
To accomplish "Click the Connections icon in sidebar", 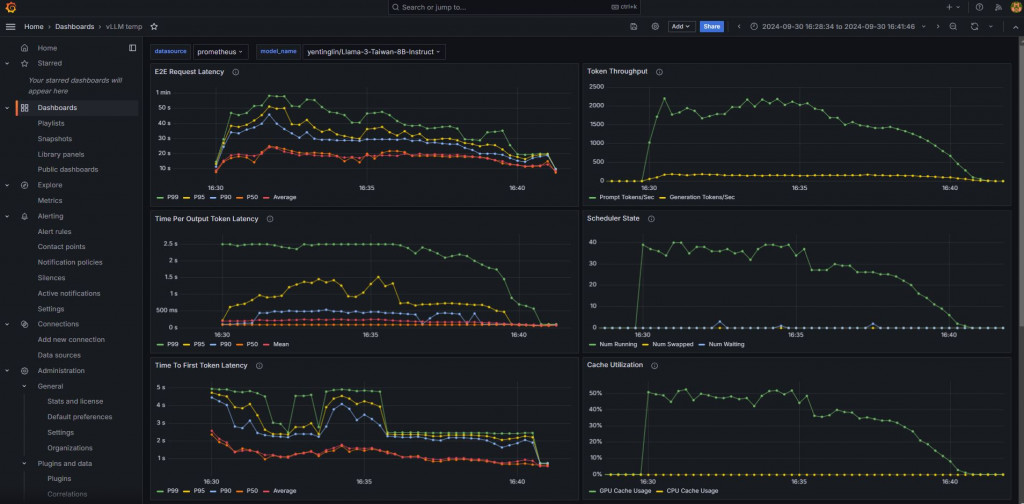I will [x=24, y=324].
